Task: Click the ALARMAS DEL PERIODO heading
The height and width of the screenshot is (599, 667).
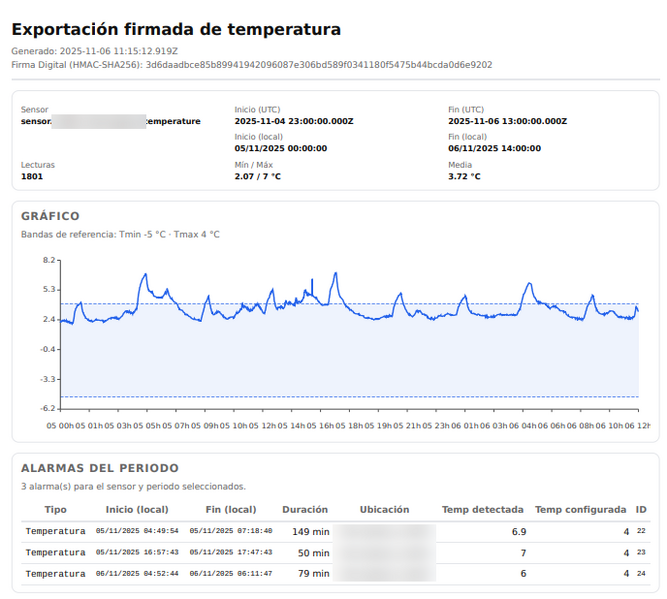Action: pos(100,468)
